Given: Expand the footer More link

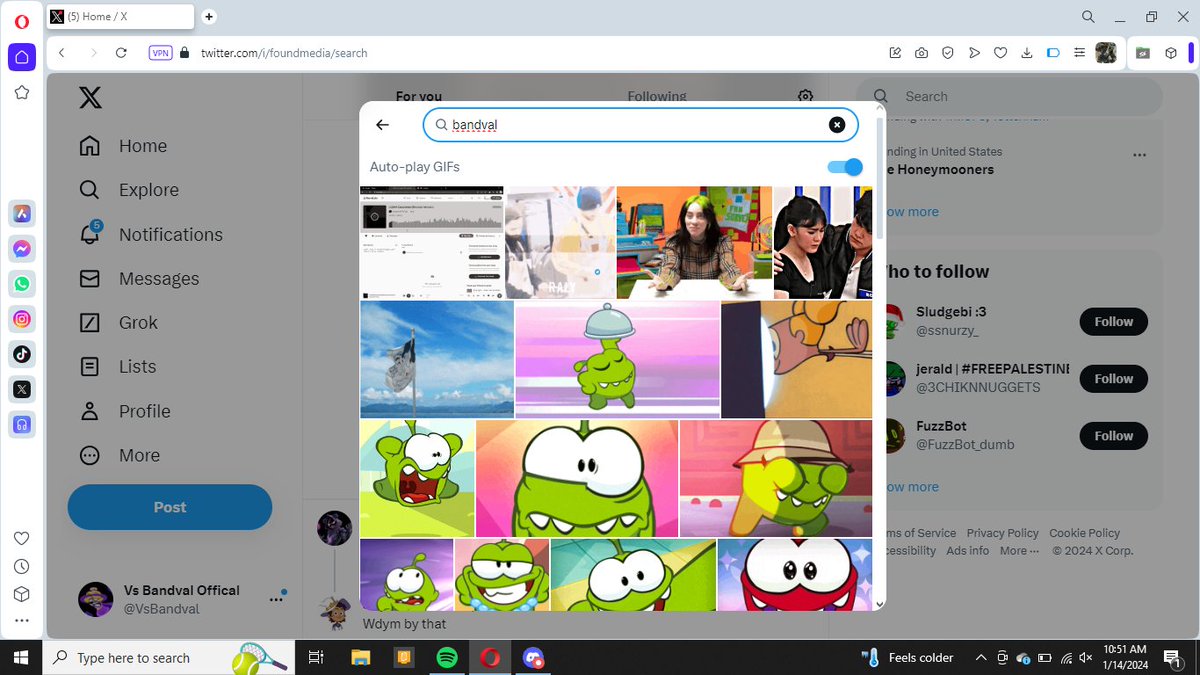Looking at the screenshot, I should pyautogui.click(x=1019, y=551).
